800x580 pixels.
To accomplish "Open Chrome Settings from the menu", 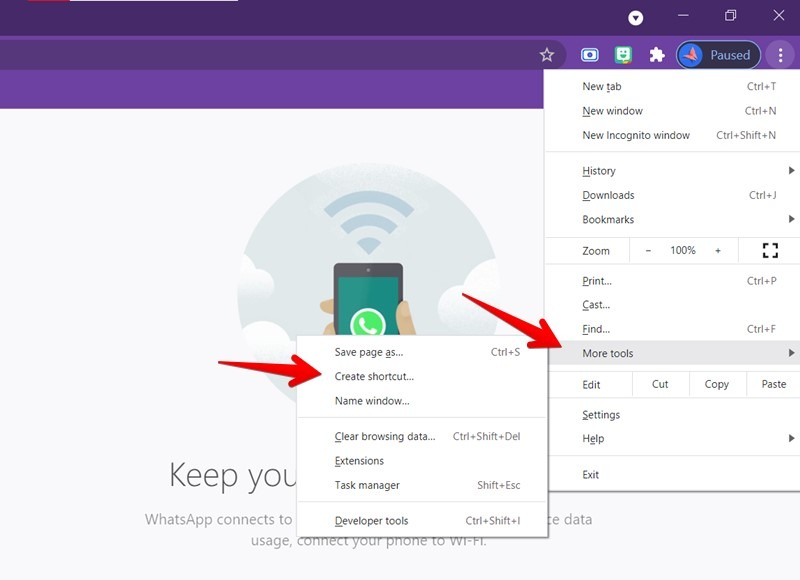I will click(602, 414).
